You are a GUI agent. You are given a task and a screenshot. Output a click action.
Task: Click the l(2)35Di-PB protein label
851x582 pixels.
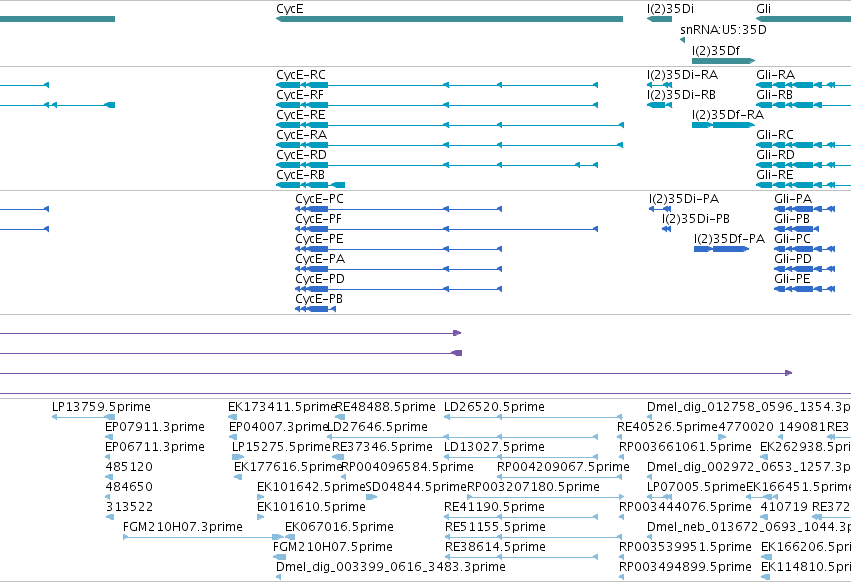(695, 219)
